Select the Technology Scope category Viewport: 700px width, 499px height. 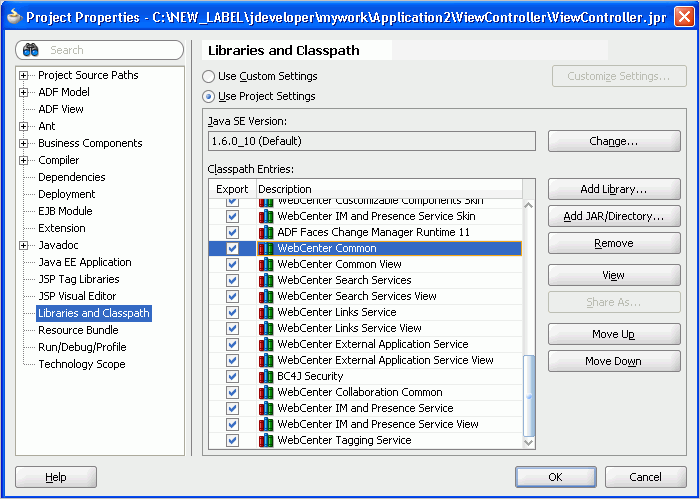pyautogui.click(x=82, y=364)
